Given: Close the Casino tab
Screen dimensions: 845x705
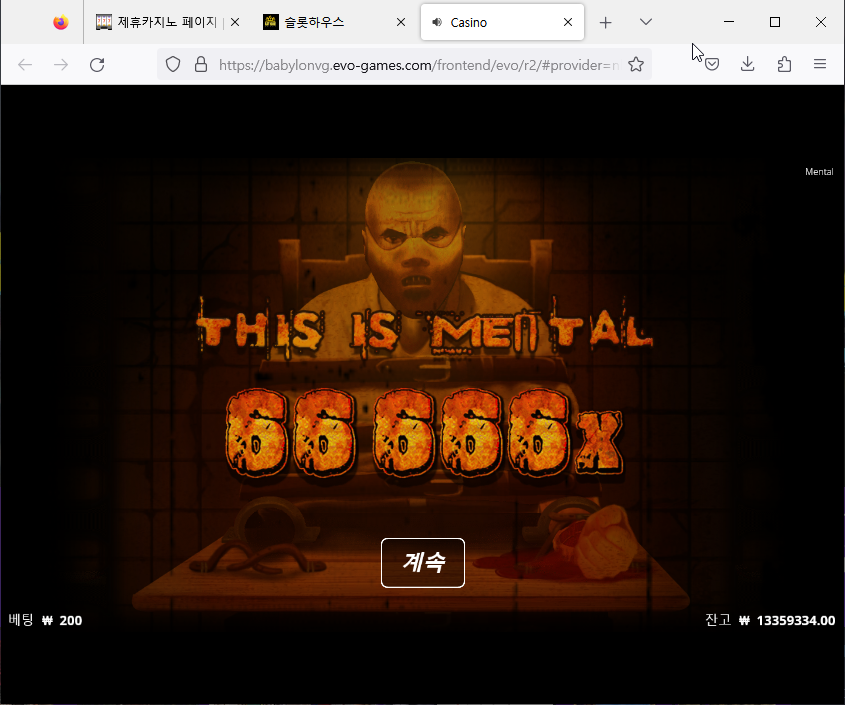Looking at the screenshot, I should pyautogui.click(x=568, y=22).
